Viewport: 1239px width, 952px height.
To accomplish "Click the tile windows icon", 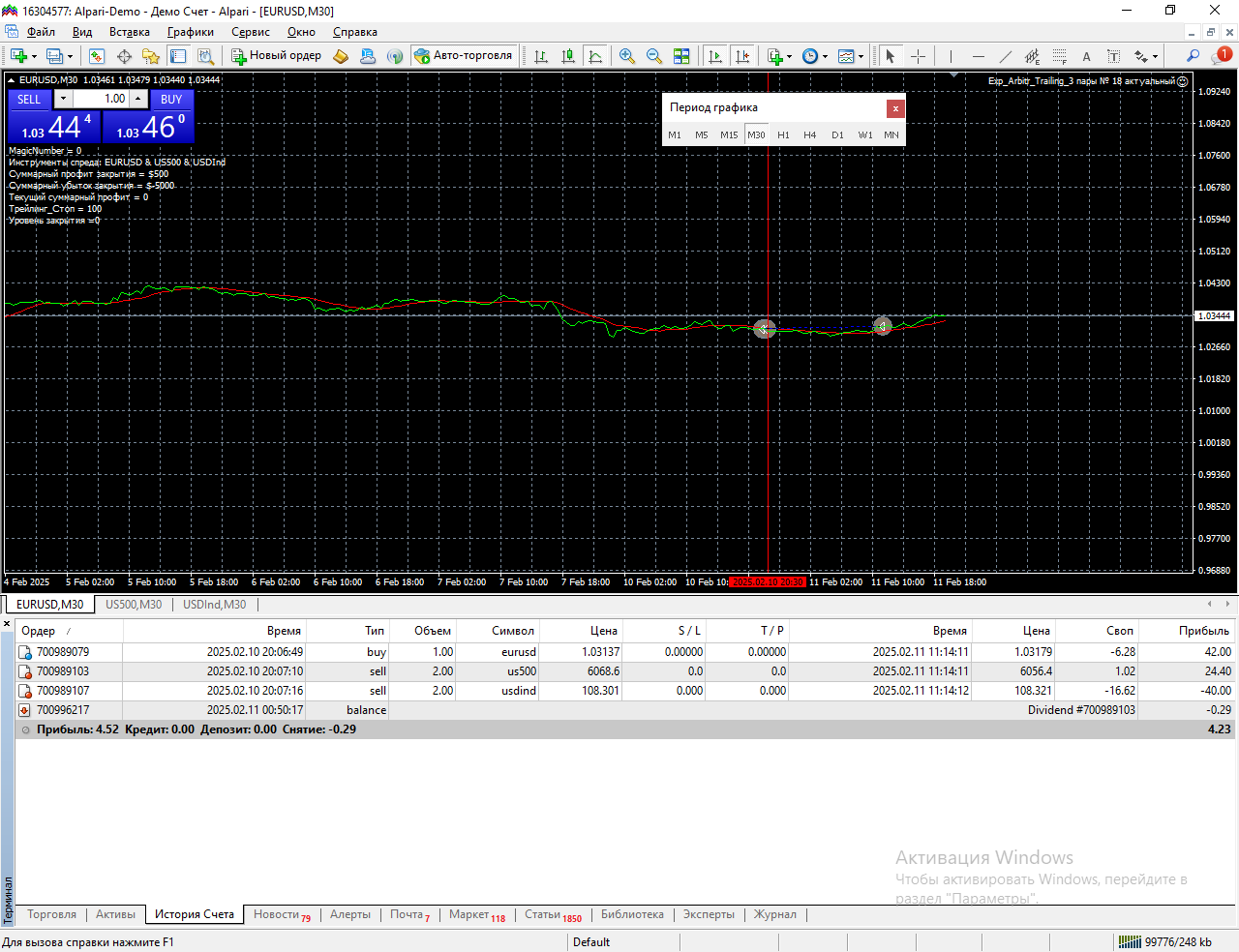I will point(681,56).
